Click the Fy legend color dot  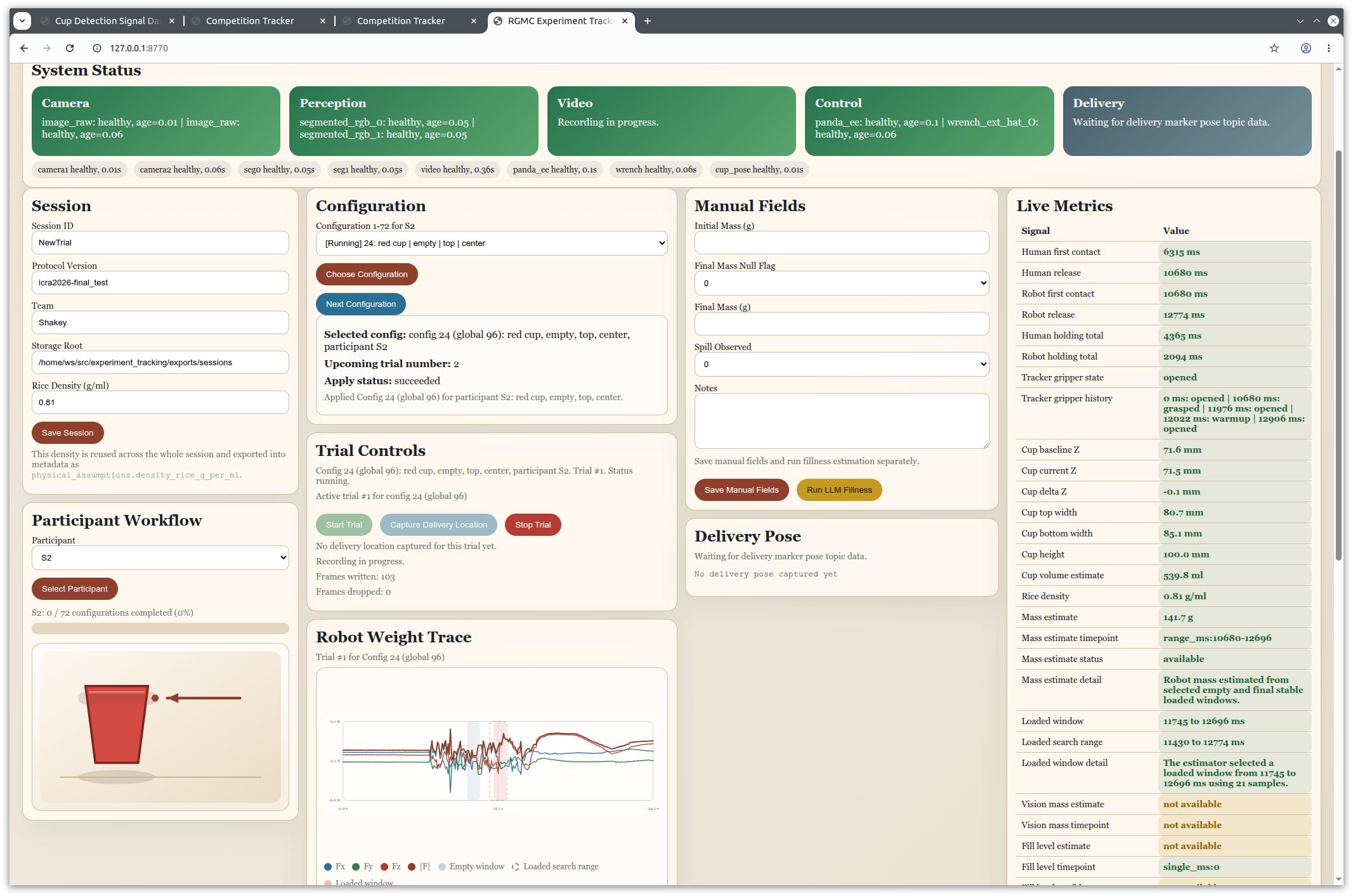click(x=356, y=867)
